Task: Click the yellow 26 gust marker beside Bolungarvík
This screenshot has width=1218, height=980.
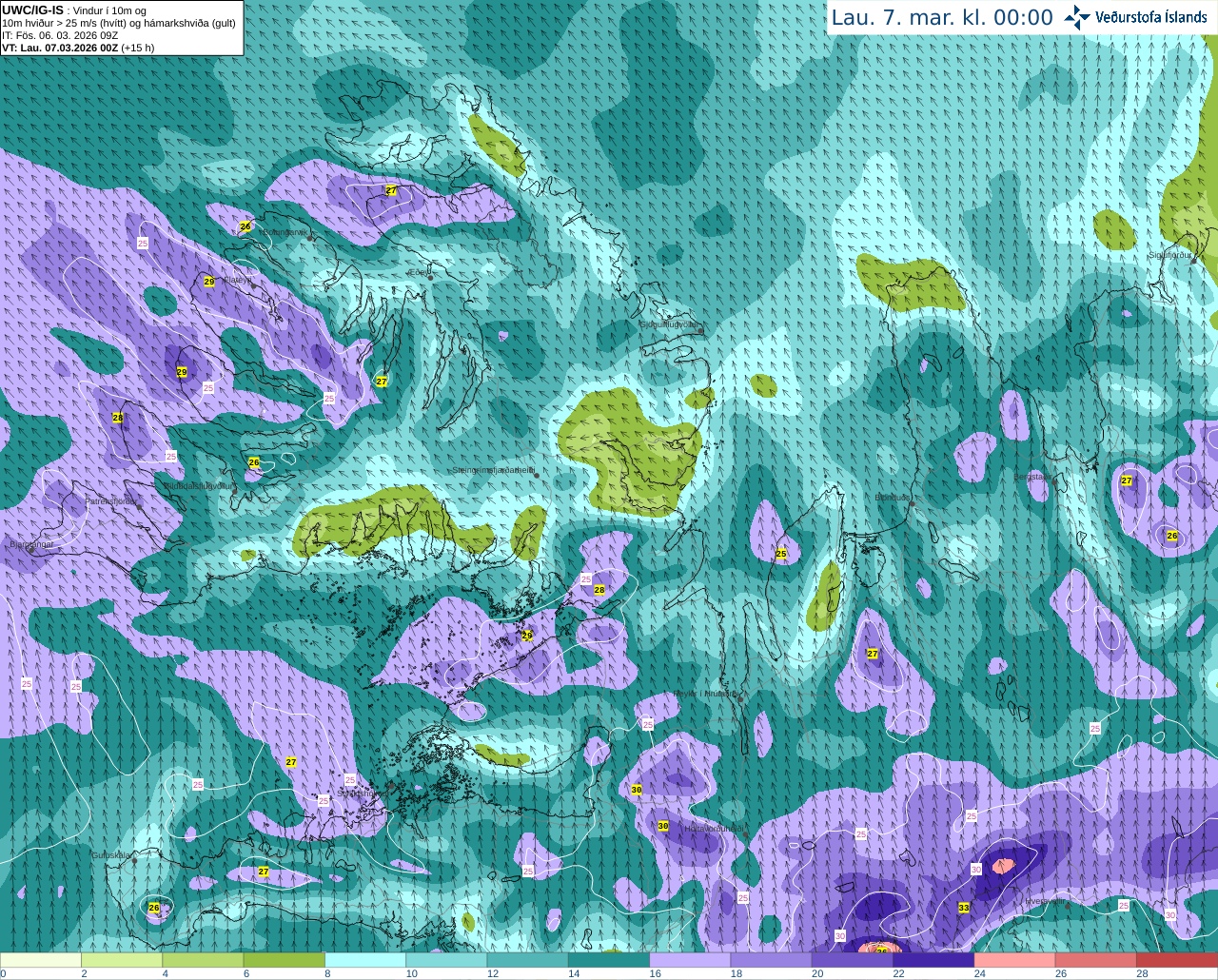Action: pyautogui.click(x=245, y=226)
